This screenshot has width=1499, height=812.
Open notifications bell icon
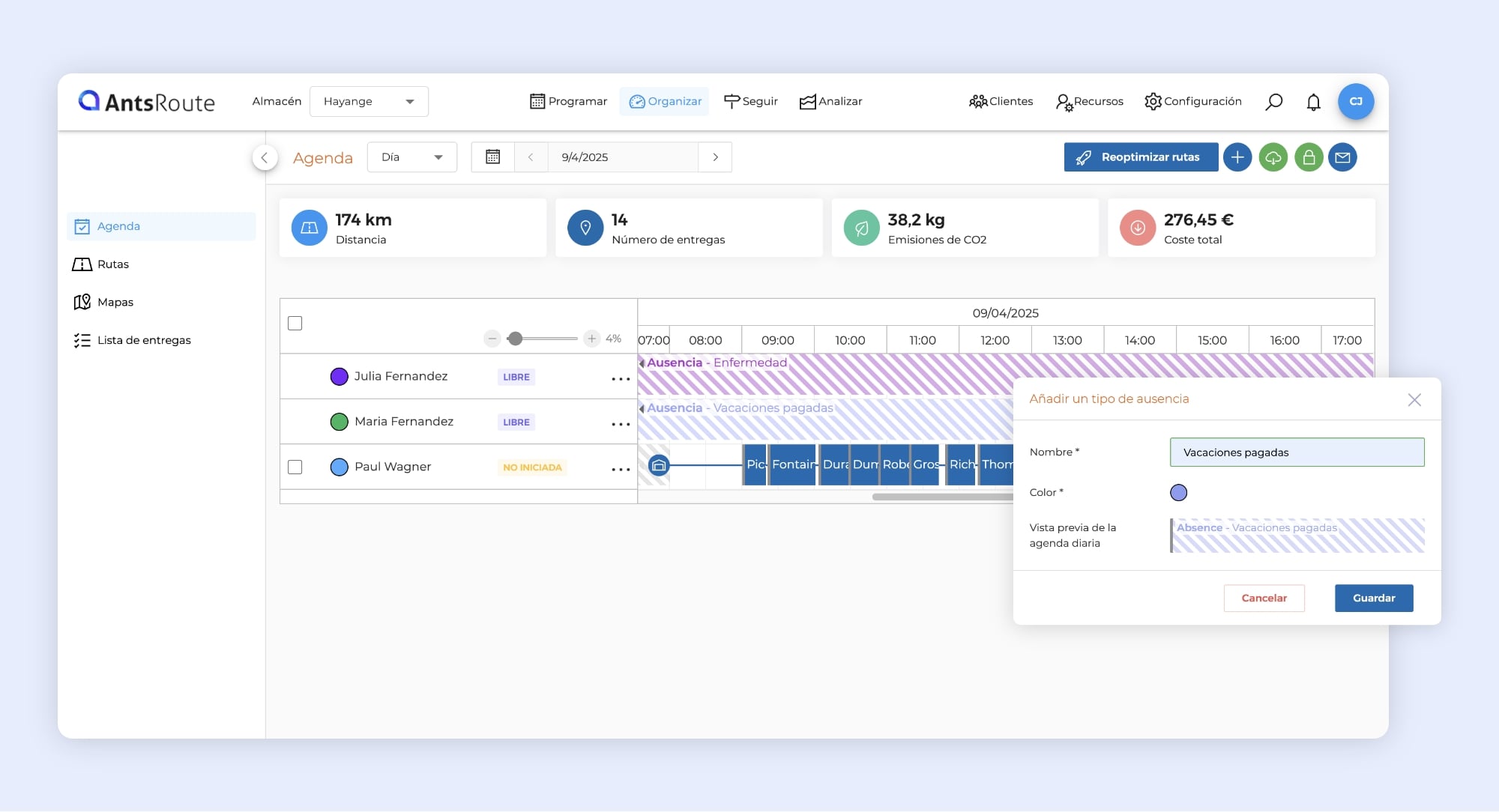[1313, 101]
